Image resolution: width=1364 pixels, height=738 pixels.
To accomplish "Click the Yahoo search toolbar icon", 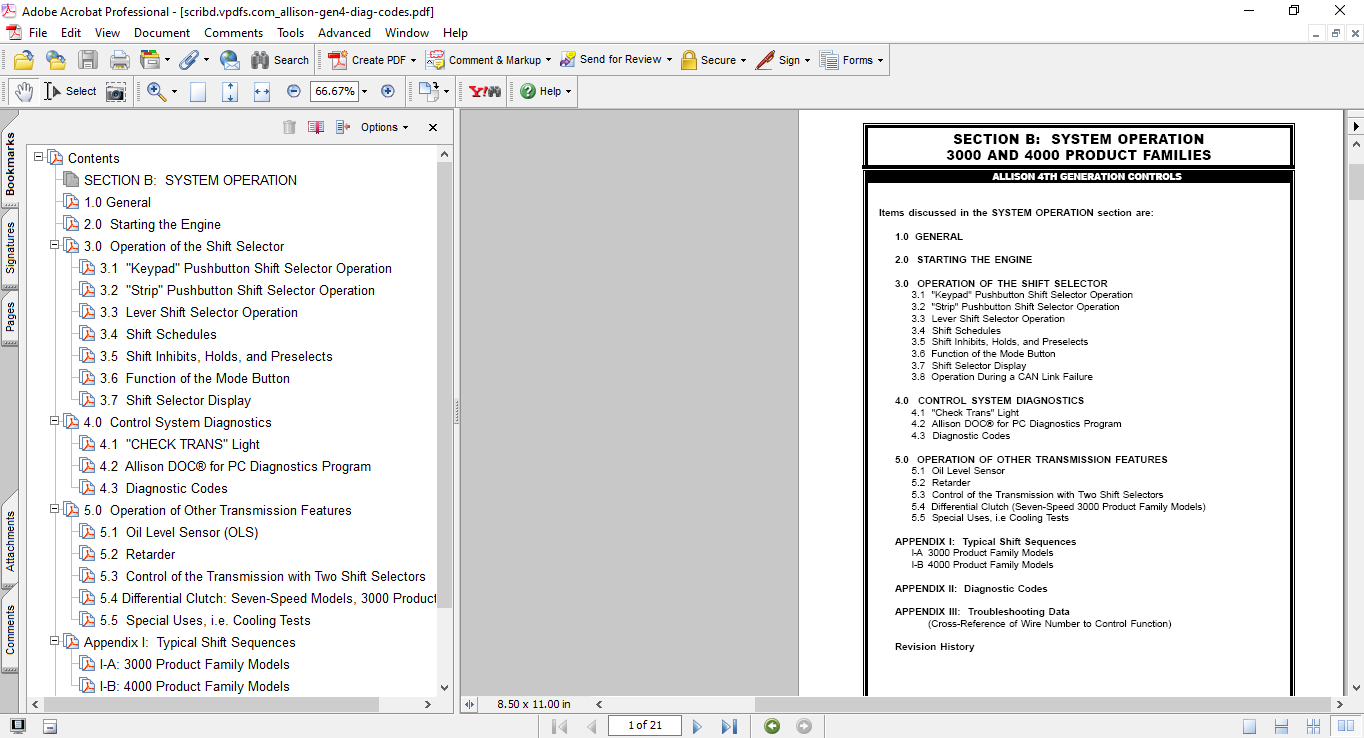I will click(485, 91).
